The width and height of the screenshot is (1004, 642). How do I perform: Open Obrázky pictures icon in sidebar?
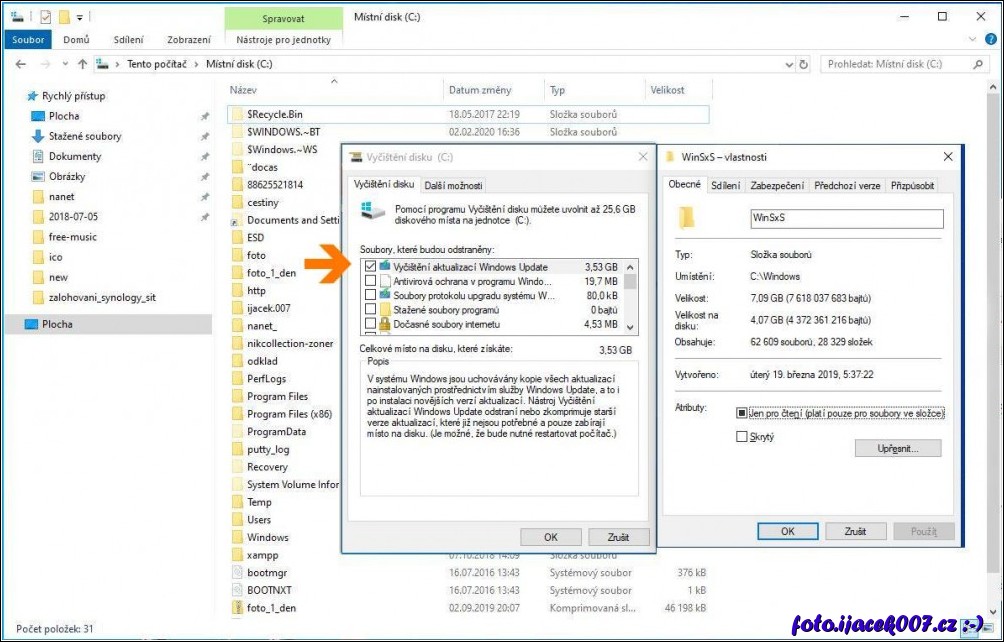(x=39, y=177)
